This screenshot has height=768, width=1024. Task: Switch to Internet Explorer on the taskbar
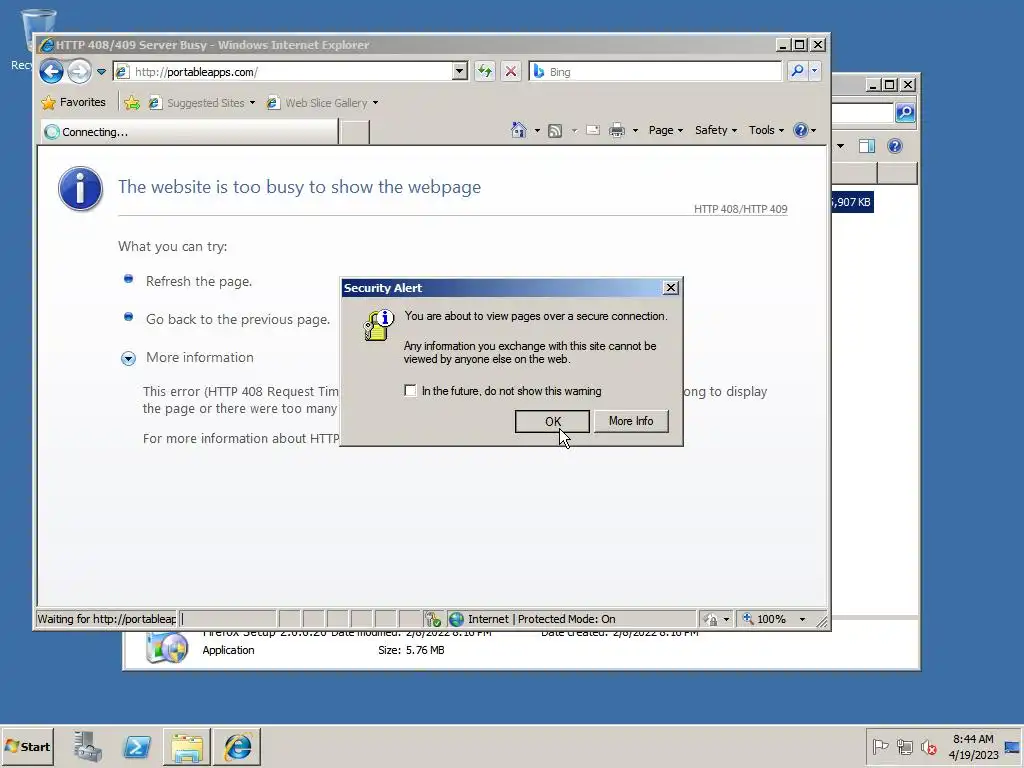point(237,746)
